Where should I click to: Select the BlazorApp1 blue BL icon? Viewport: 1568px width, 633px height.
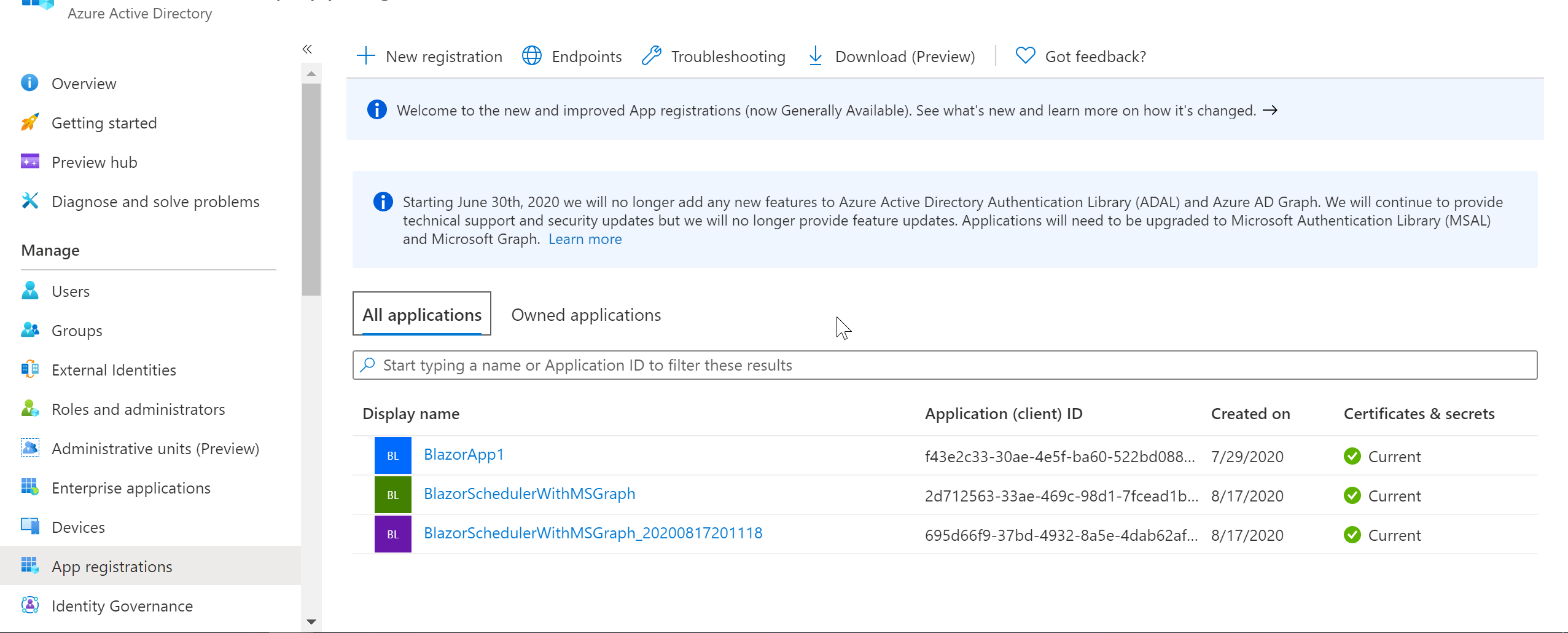click(393, 455)
